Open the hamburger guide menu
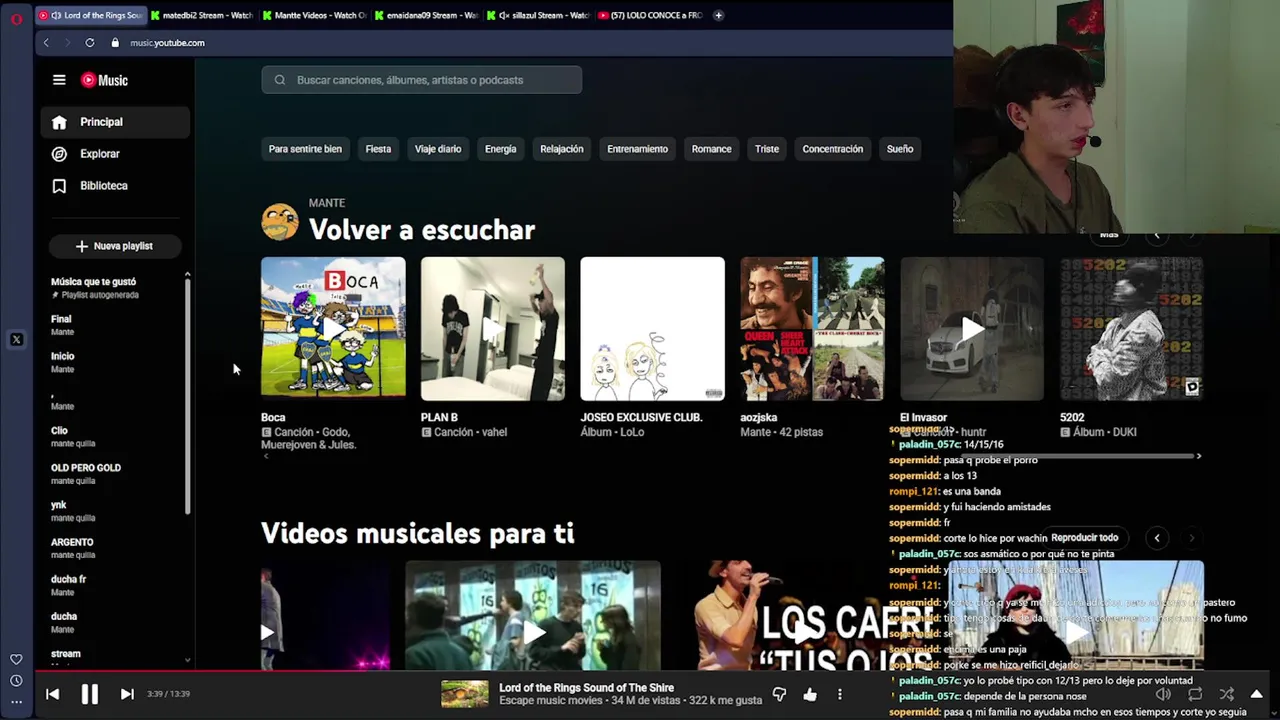1280x720 pixels. tap(59, 80)
